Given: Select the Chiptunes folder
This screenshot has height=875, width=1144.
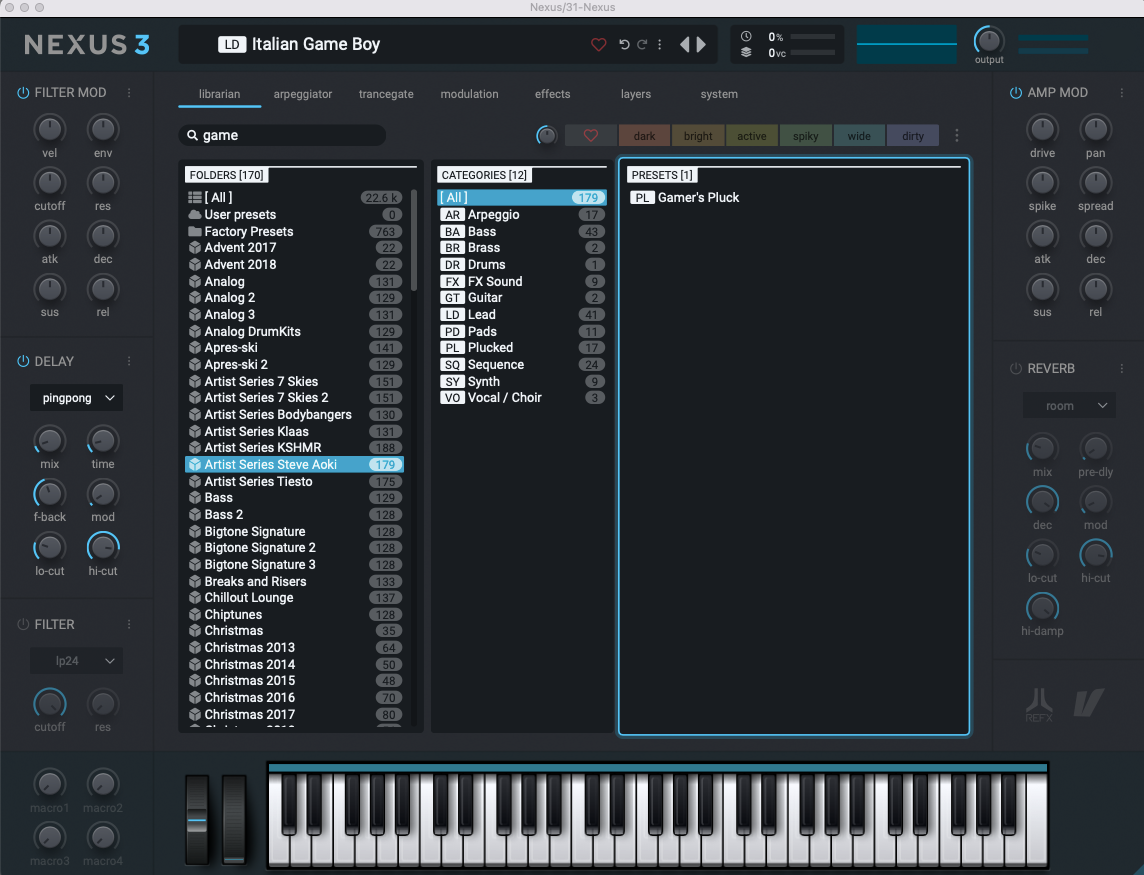Looking at the screenshot, I should [294, 614].
